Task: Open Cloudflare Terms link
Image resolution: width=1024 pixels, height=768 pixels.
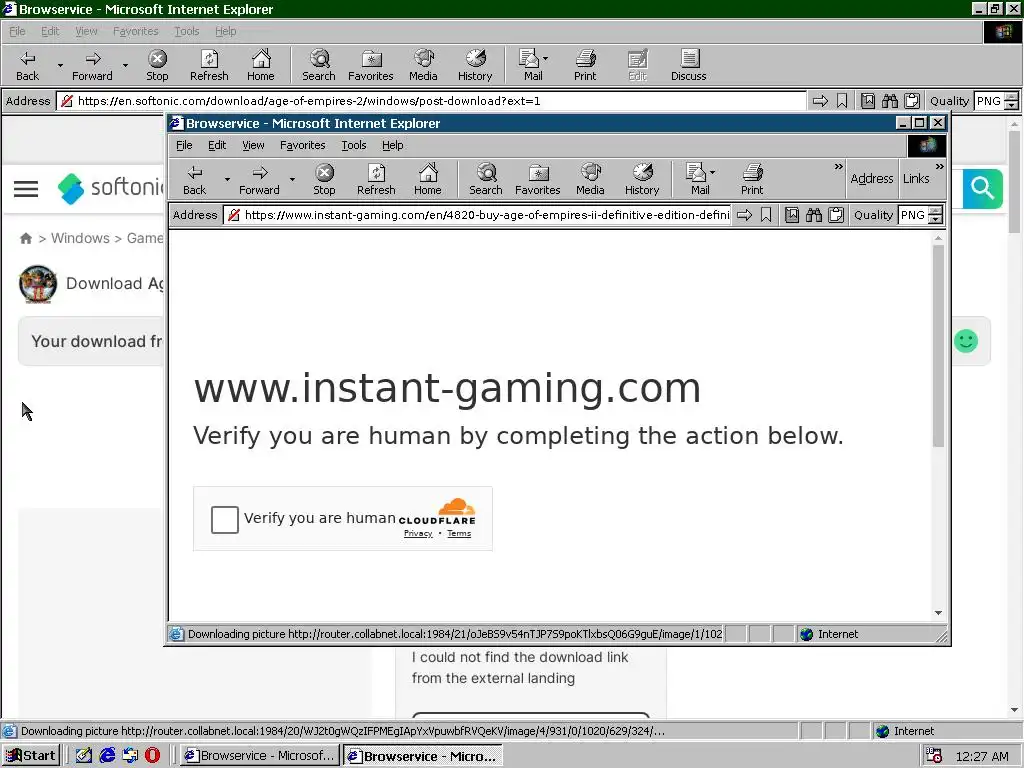Action: point(459,534)
